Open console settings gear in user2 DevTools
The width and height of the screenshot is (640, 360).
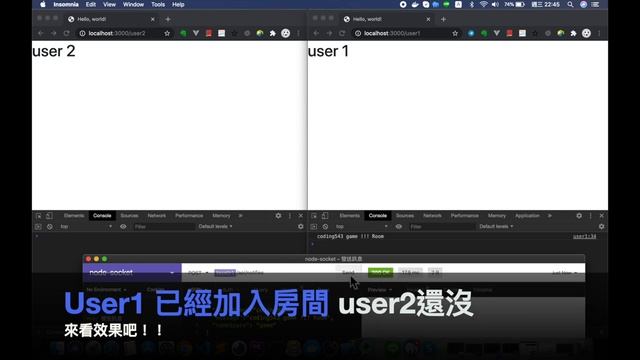(x=301, y=227)
